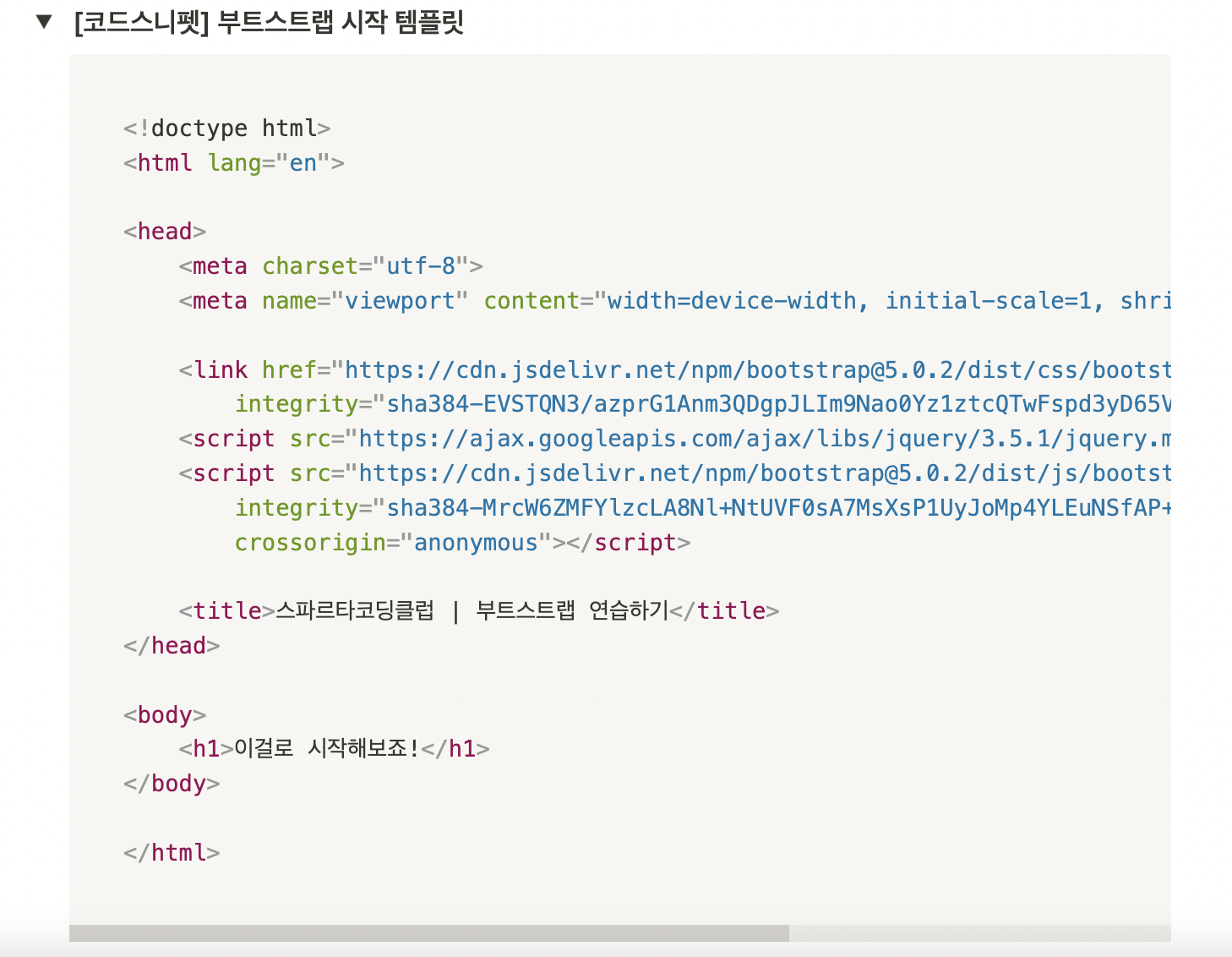
Task: Click the html lang="en" line
Action: pos(234,162)
